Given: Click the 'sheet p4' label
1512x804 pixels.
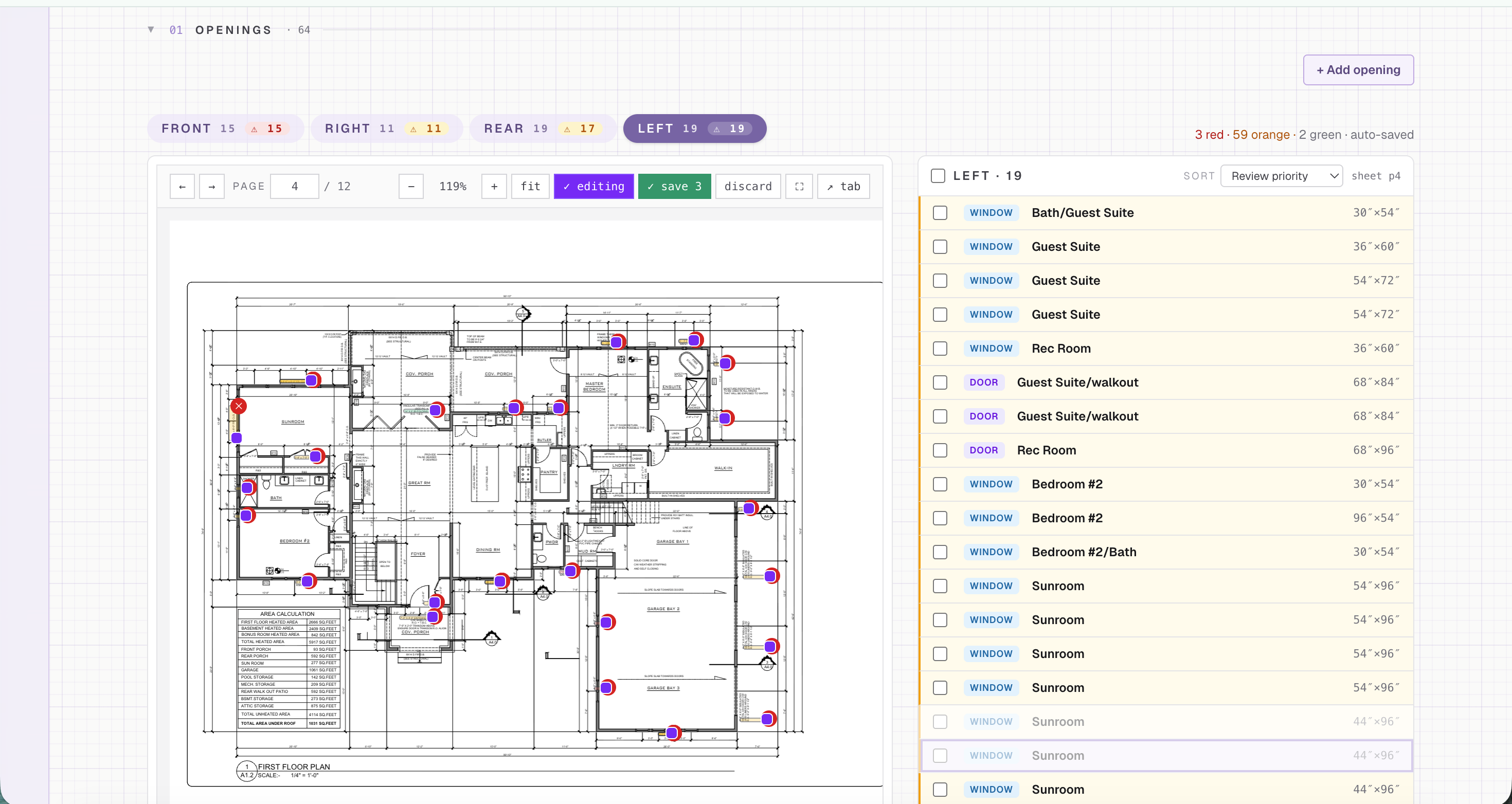Looking at the screenshot, I should click(x=1376, y=176).
